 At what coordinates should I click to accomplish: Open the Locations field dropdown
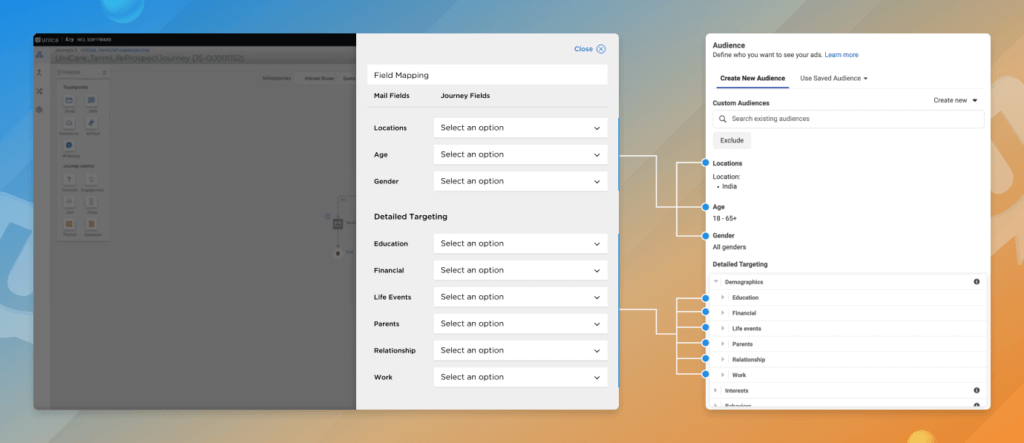click(x=520, y=128)
